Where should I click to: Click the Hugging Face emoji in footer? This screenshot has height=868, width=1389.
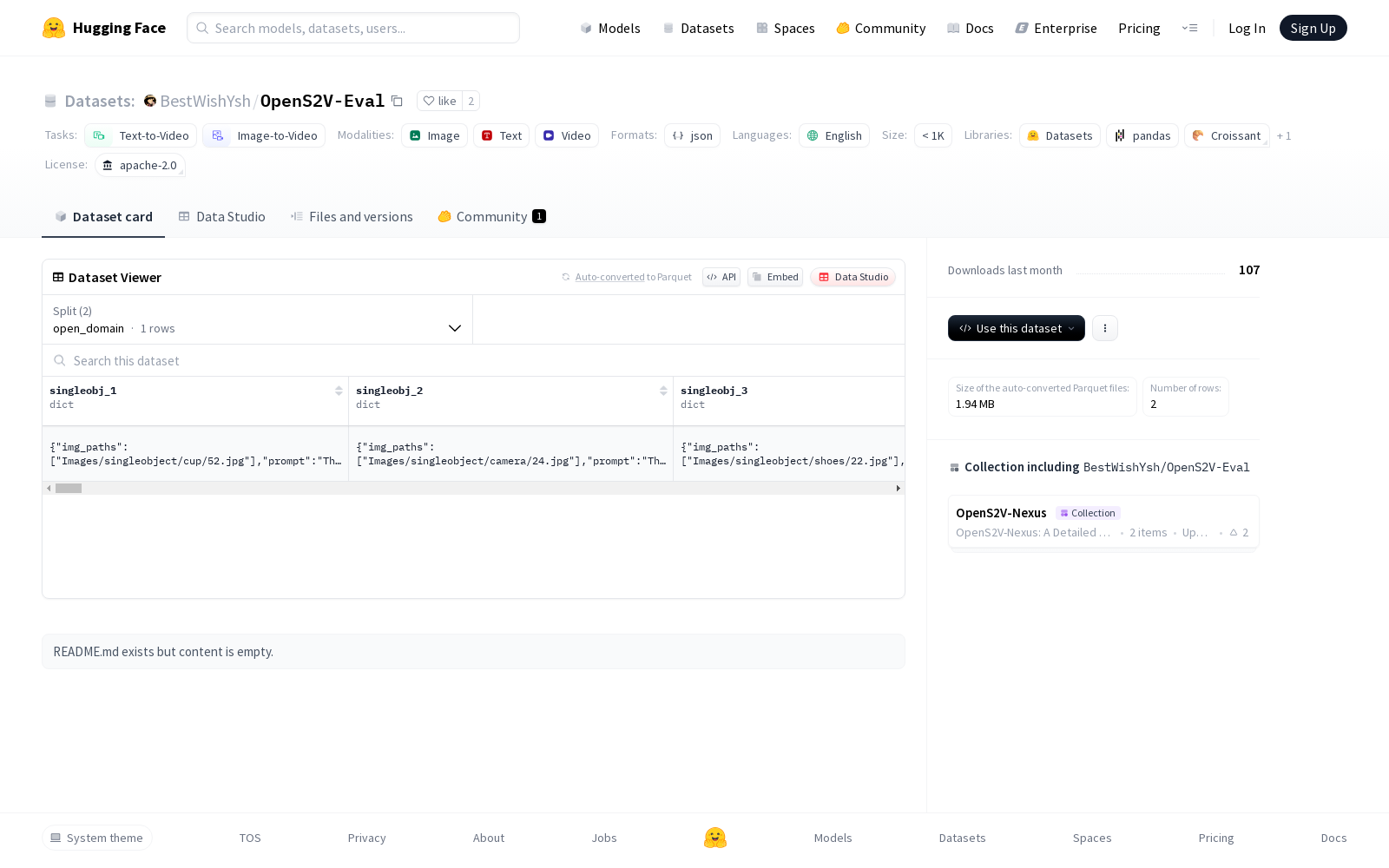[x=715, y=838]
